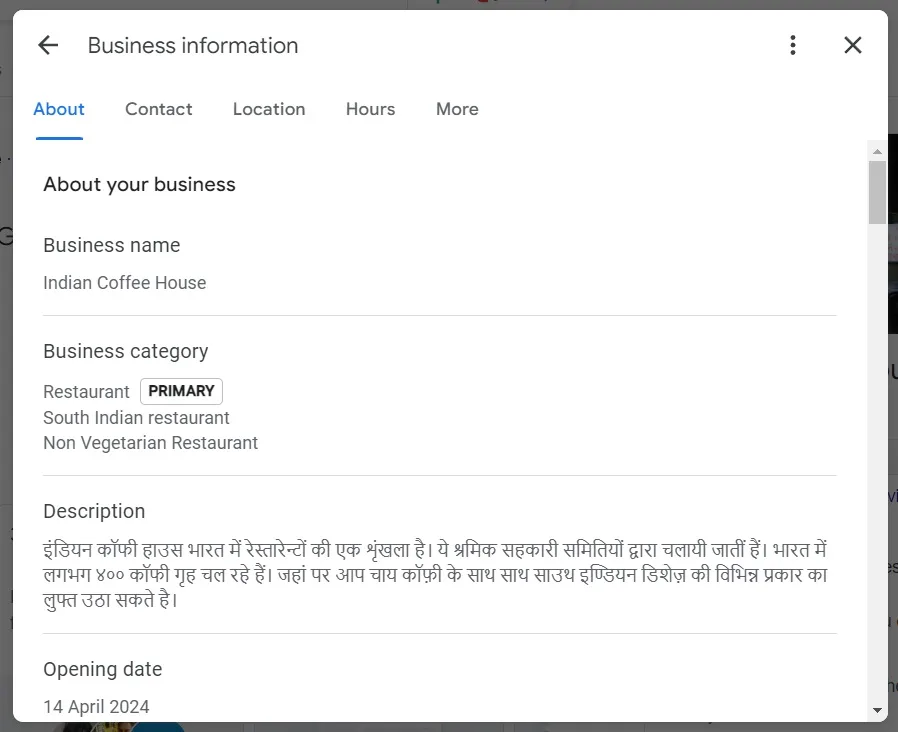This screenshot has width=898, height=732.
Task: Edit the Business name Indian Coffee House
Action: [x=125, y=282]
